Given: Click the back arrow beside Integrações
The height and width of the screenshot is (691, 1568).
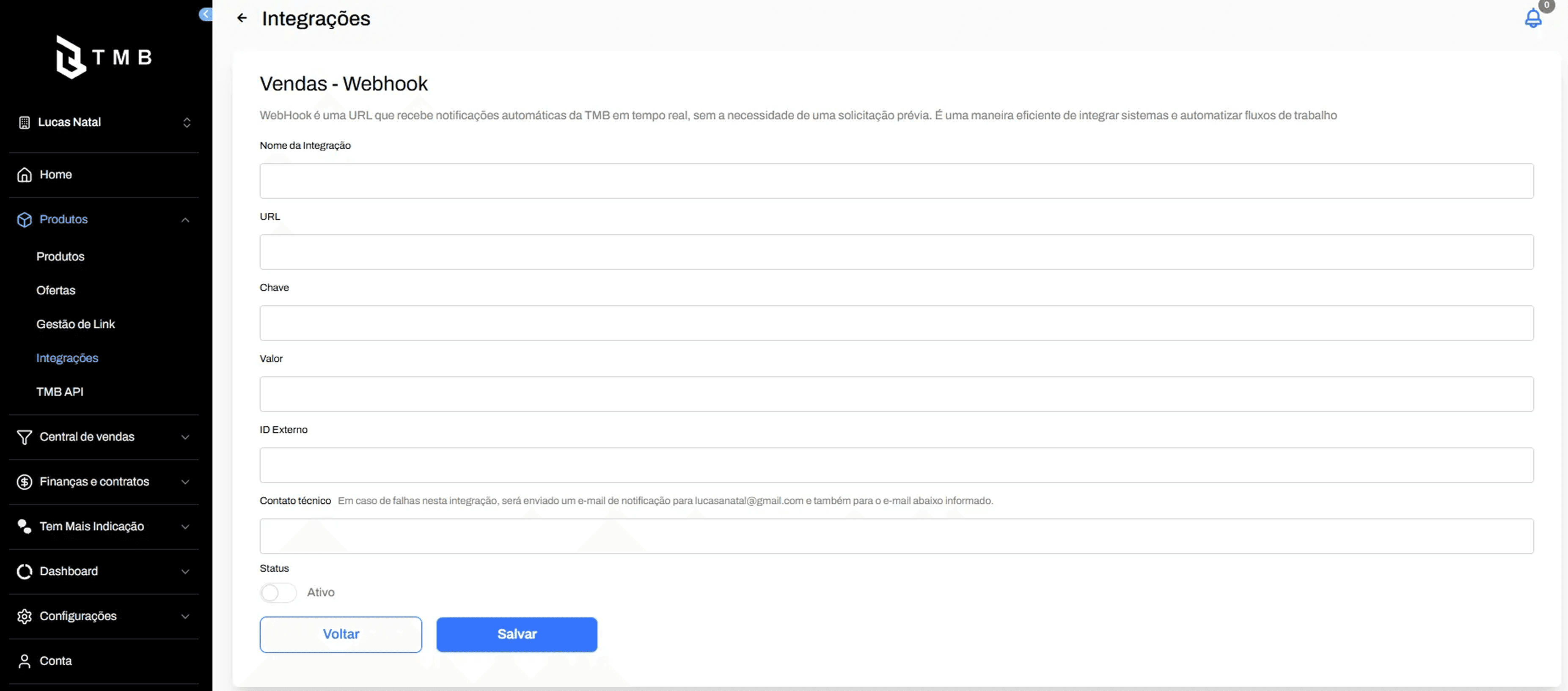Looking at the screenshot, I should pyautogui.click(x=242, y=18).
